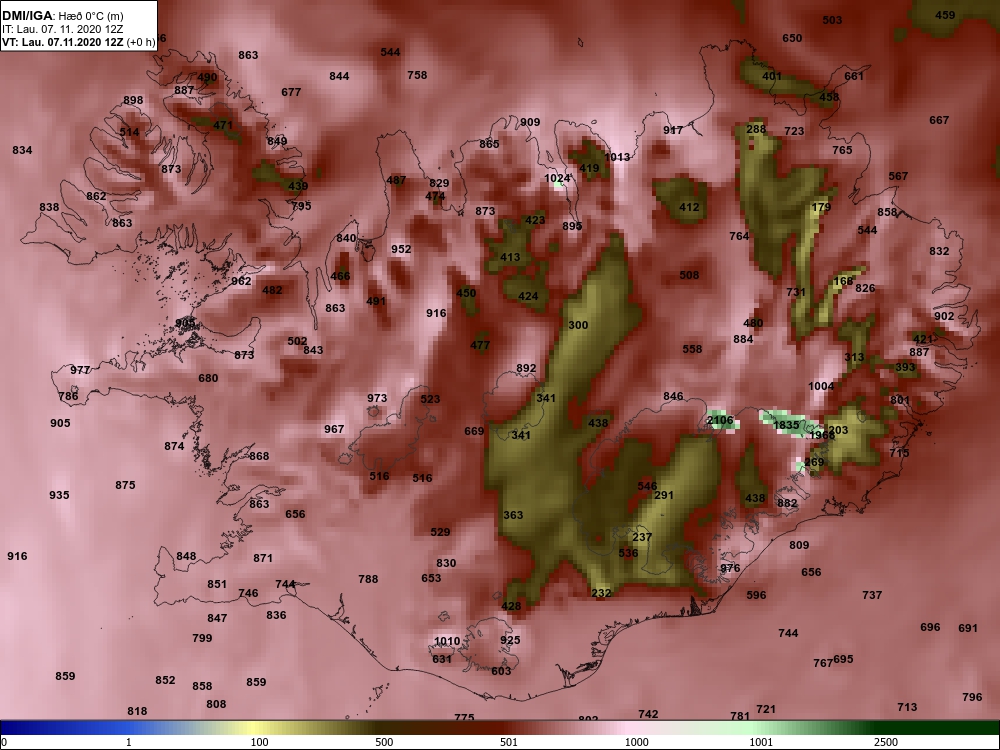The height and width of the screenshot is (750, 1000).
Task: Click the map value '168'
Action: [x=843, y=281]
